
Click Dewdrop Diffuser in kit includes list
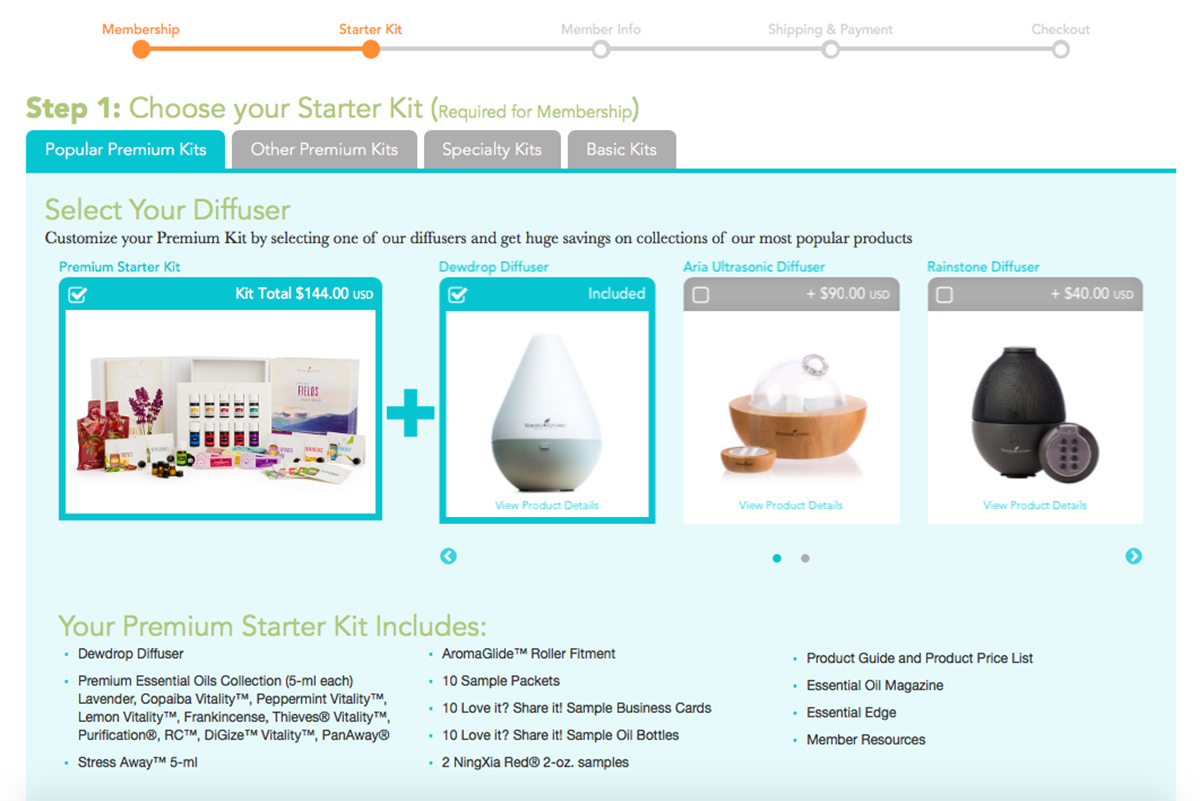coord(131,654)
